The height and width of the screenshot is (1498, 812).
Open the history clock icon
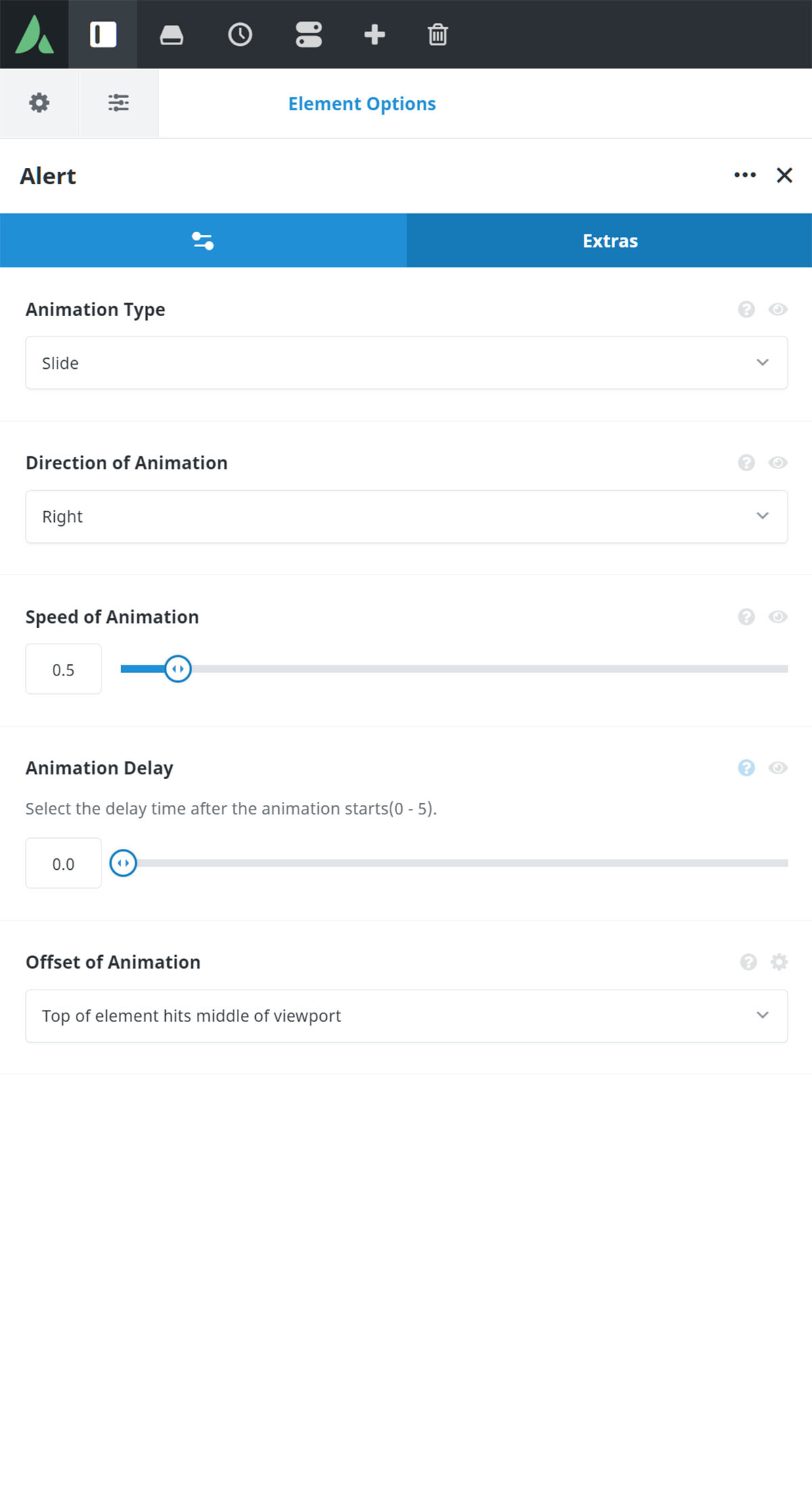(x=240, y=35)
